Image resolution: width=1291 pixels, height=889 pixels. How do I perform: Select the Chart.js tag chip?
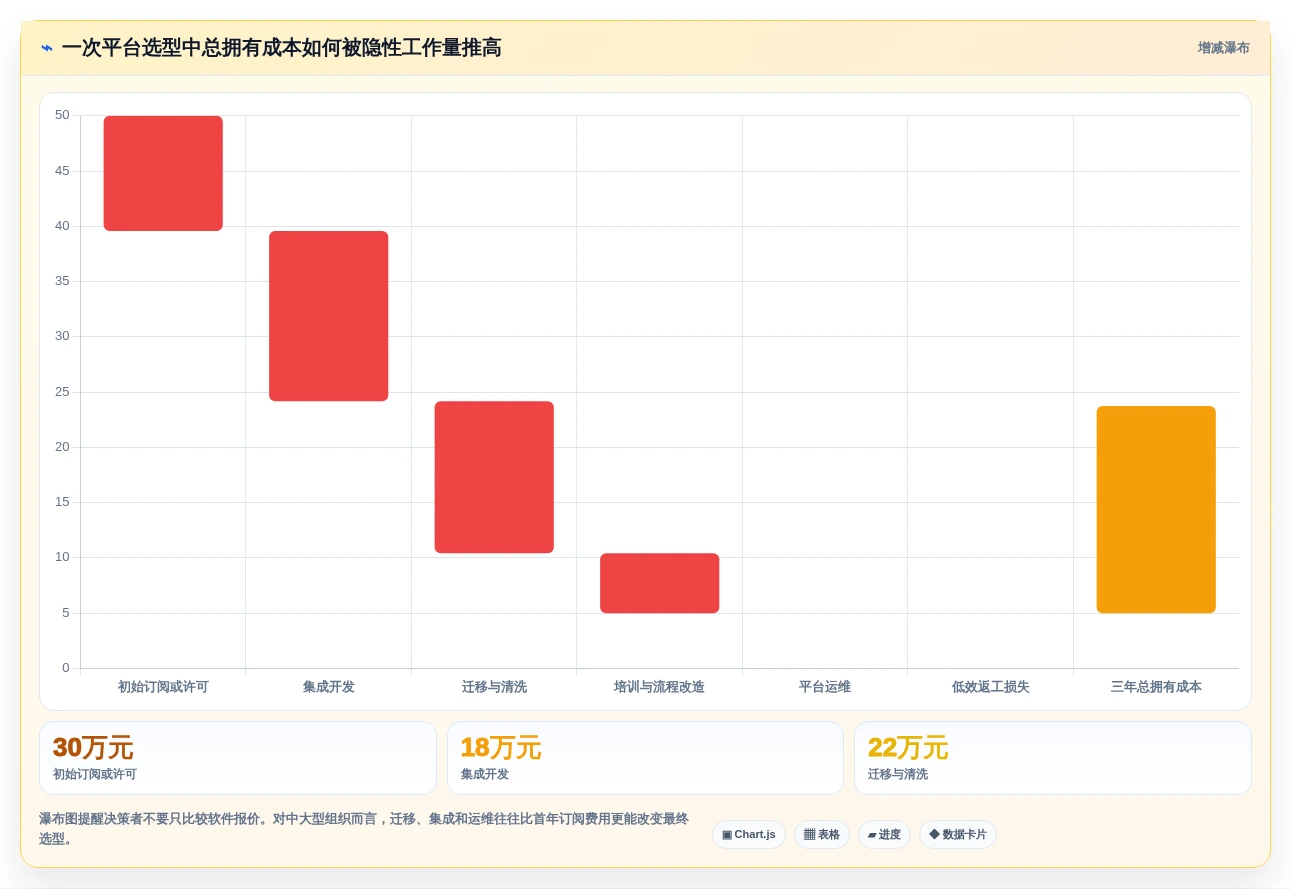749,835
